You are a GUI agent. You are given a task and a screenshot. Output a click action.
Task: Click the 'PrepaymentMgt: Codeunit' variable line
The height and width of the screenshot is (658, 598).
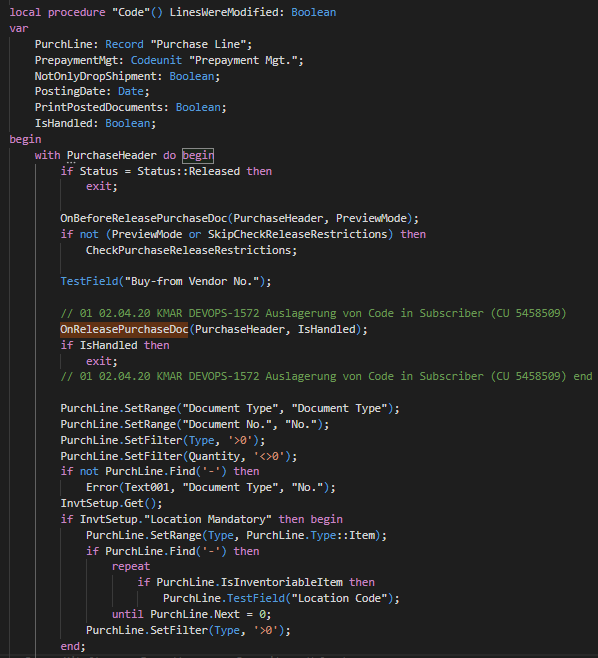(169, 60)
